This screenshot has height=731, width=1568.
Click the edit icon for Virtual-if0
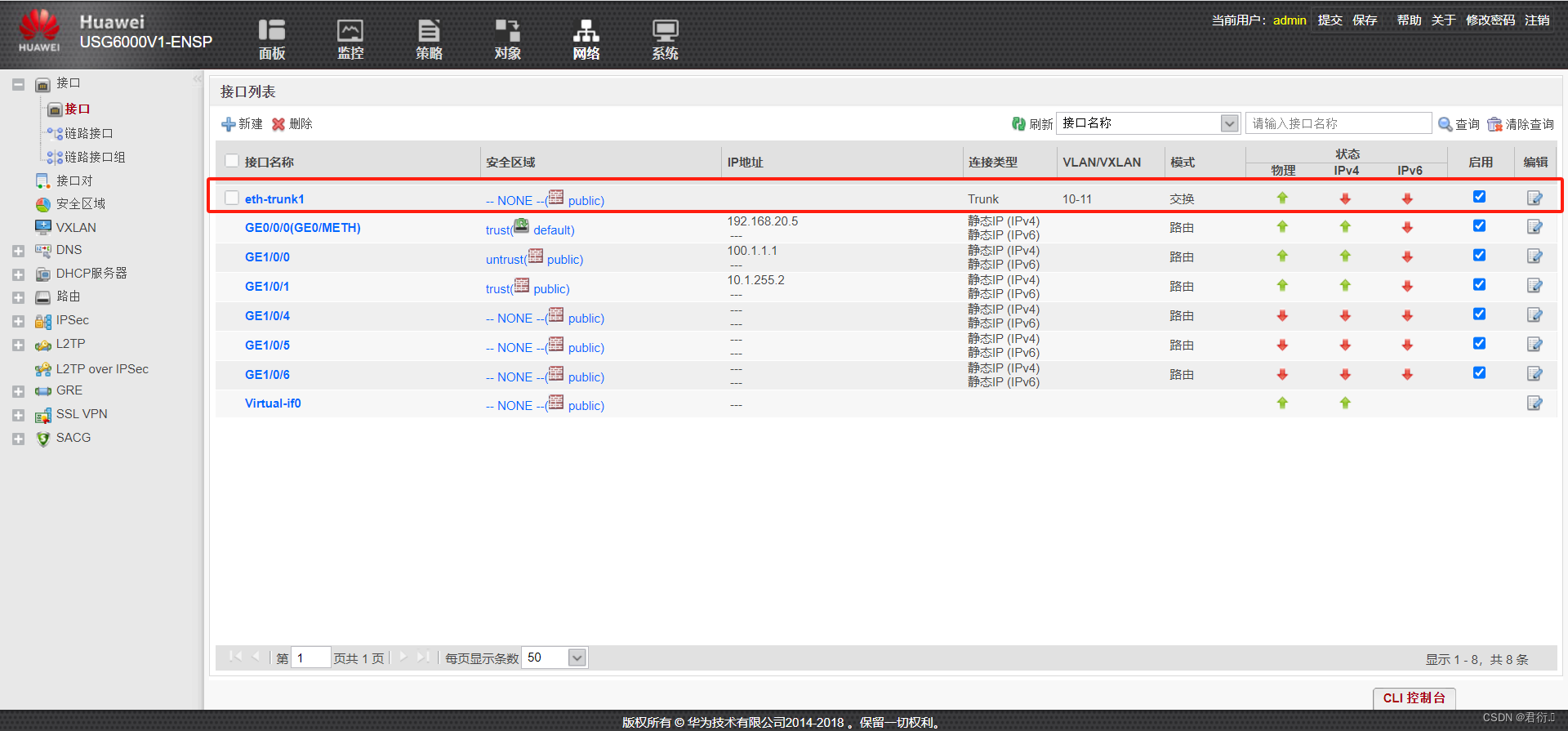click(1535, 403)
